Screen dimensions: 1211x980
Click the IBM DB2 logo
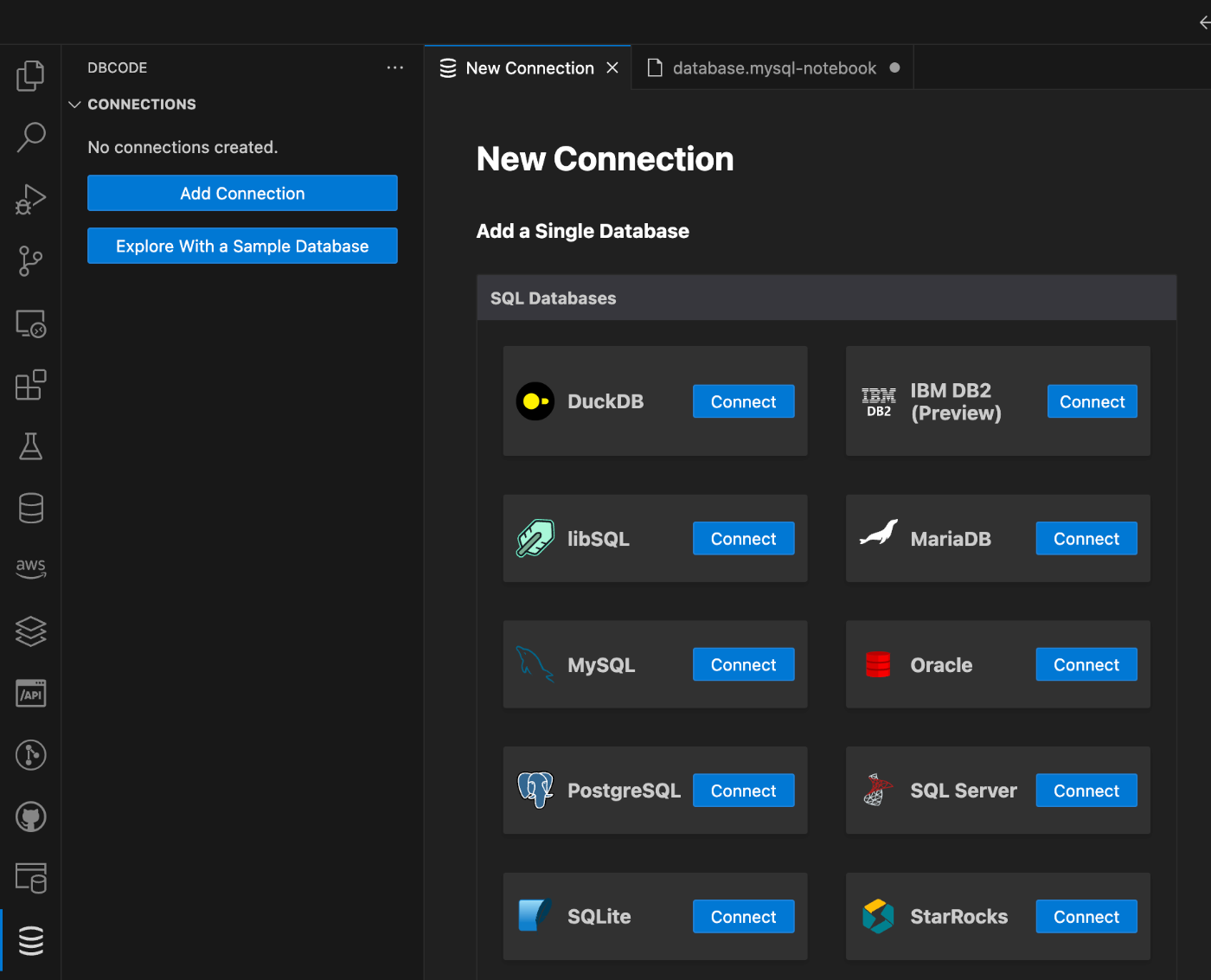[879, 402]
